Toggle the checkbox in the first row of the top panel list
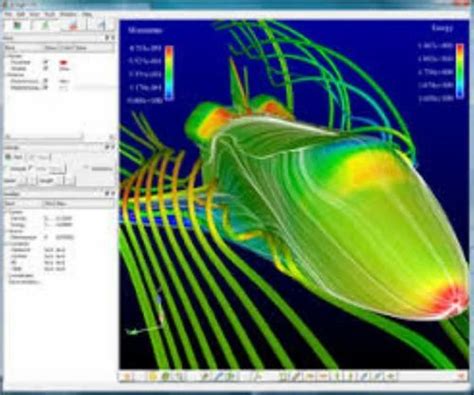The width and height of the screenshot is (474, 395). tap(46, 62)
